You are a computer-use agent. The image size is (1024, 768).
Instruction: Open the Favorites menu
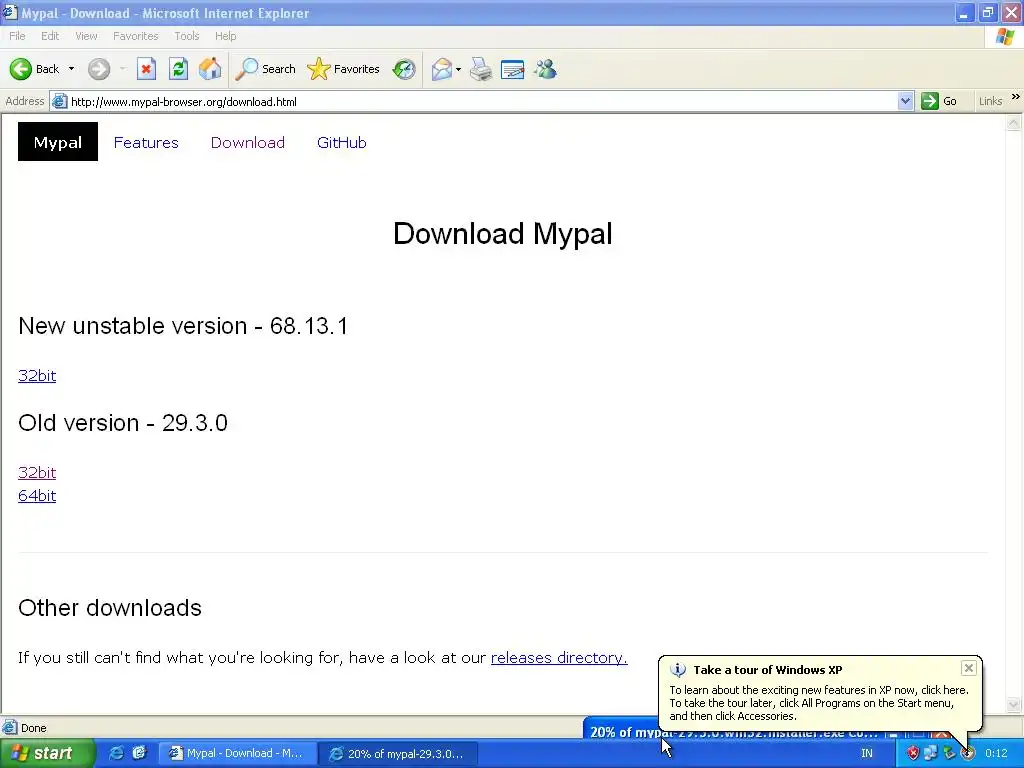[x=136, y=36]
